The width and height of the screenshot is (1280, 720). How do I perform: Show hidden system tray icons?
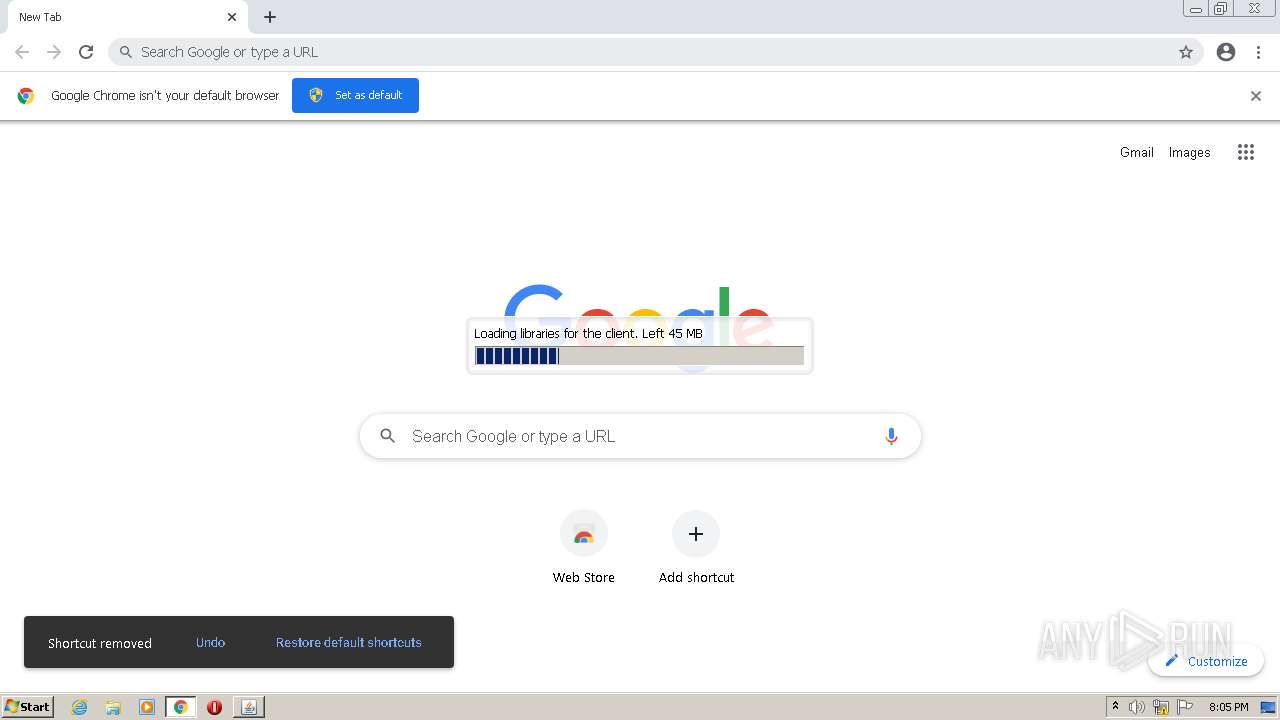click(1115, 707)
